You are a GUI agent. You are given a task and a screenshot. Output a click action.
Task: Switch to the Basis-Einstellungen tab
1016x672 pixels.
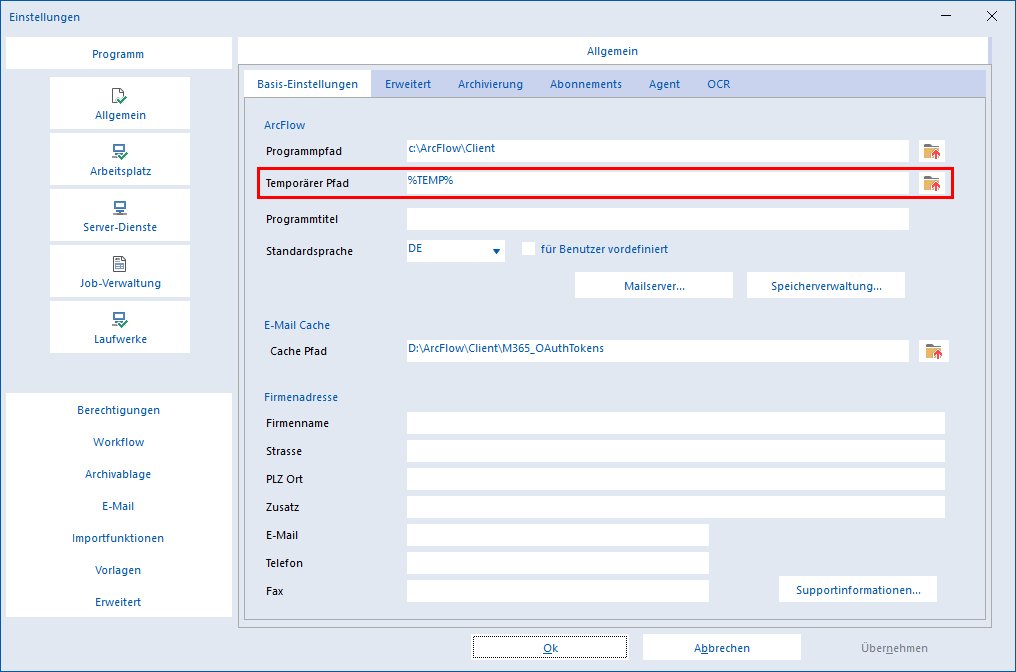click(x=307, y=84)
